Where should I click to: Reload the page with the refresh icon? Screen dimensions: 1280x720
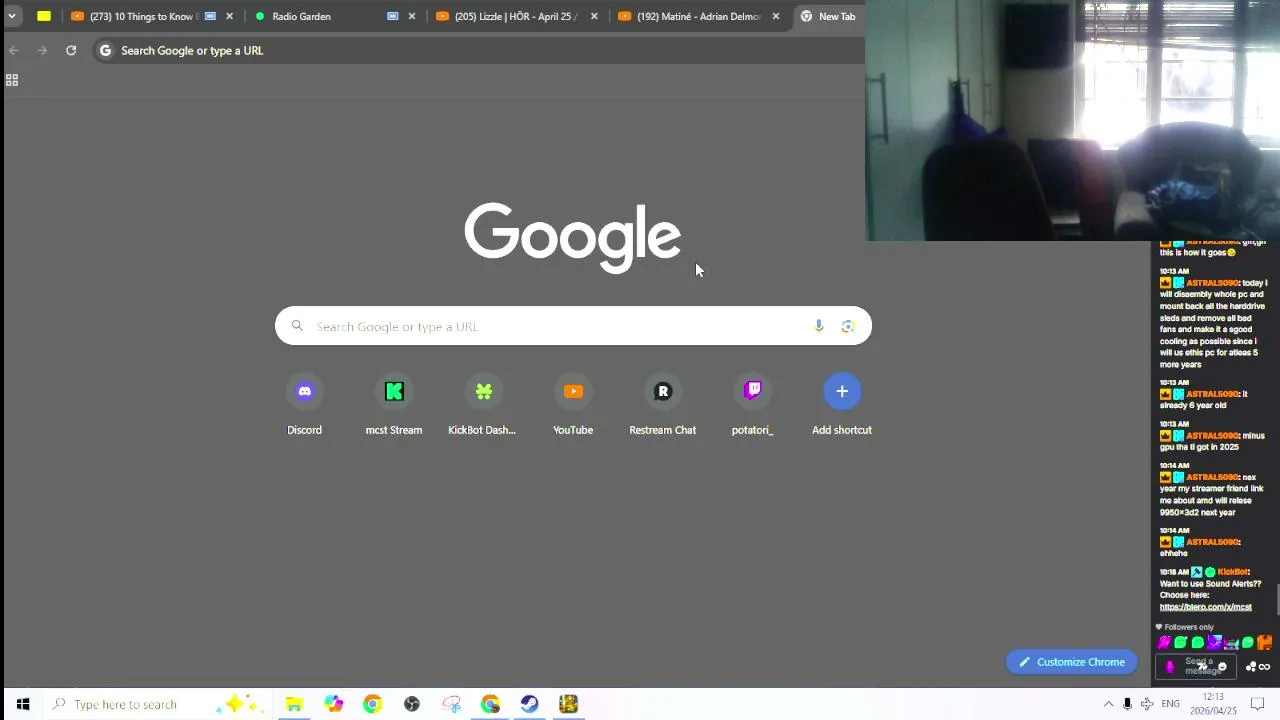coord(71,50)
